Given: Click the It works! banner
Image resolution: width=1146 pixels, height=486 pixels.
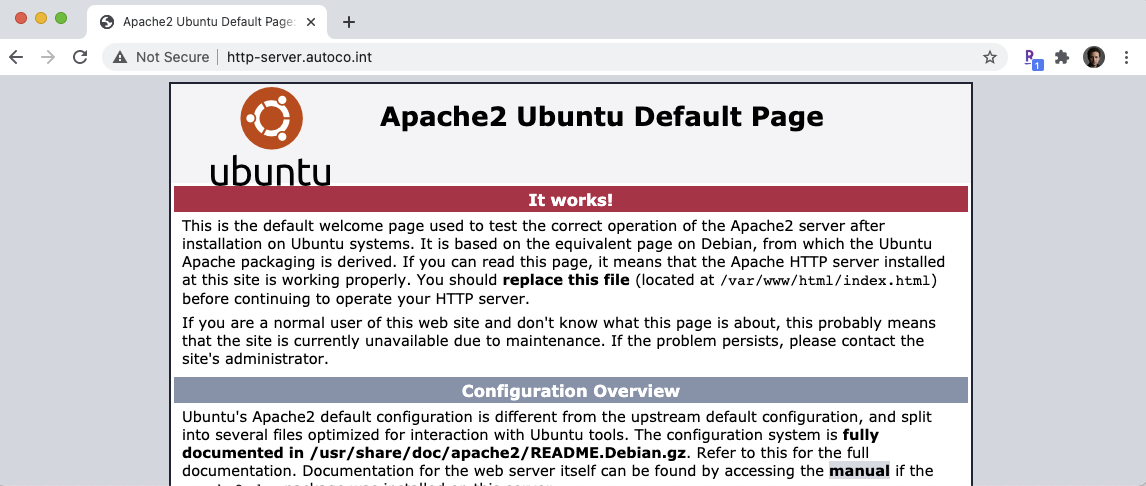Looking at the screenshot, I should (x=571, y=200).
